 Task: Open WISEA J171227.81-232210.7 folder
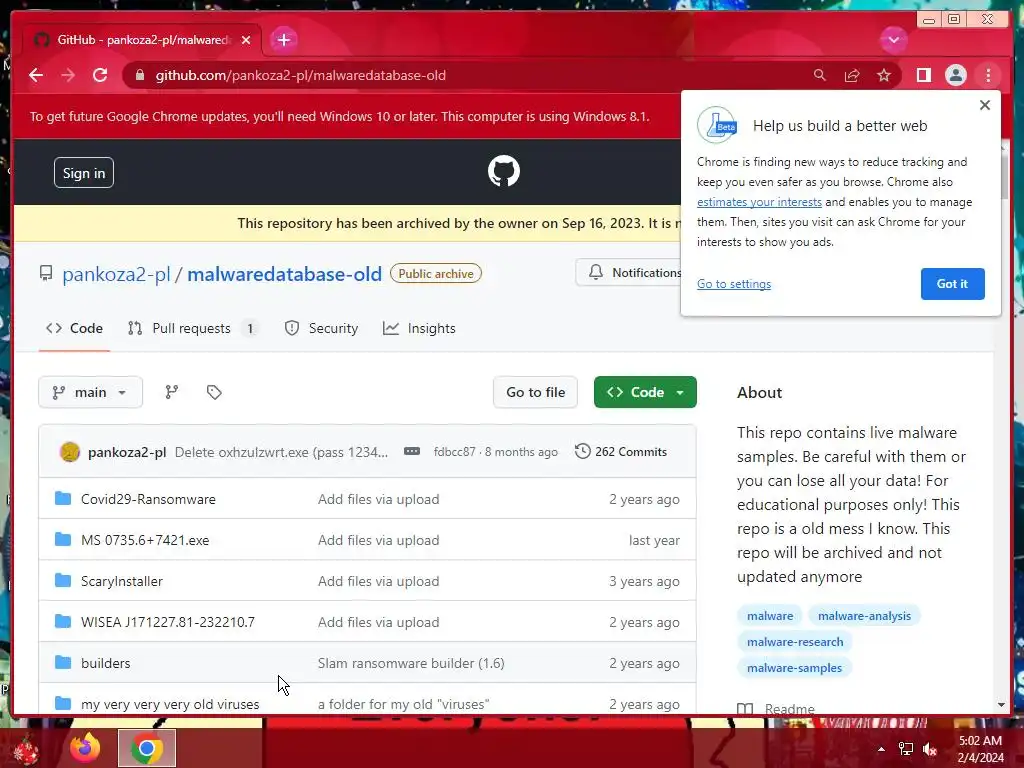[x=168, y=622]
